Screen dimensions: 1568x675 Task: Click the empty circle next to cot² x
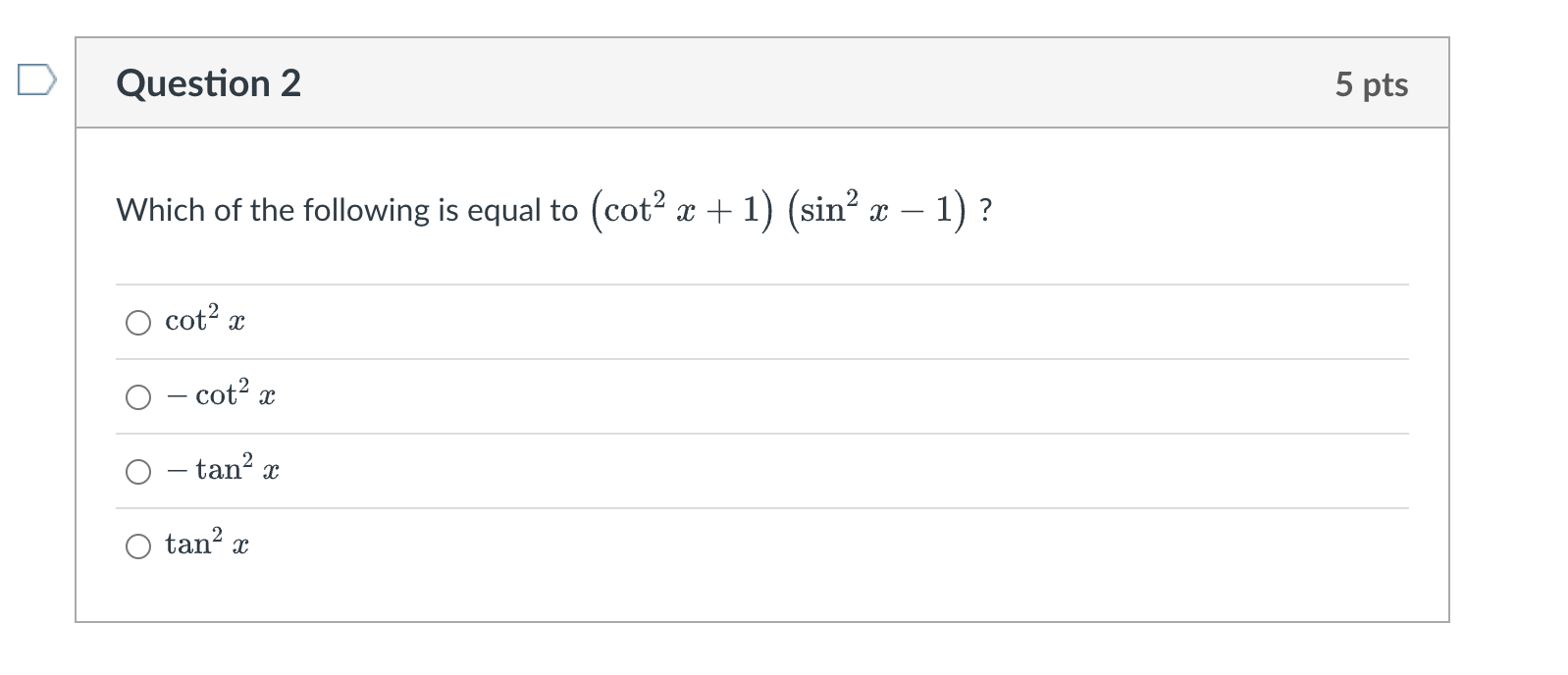tap(139, 321)
